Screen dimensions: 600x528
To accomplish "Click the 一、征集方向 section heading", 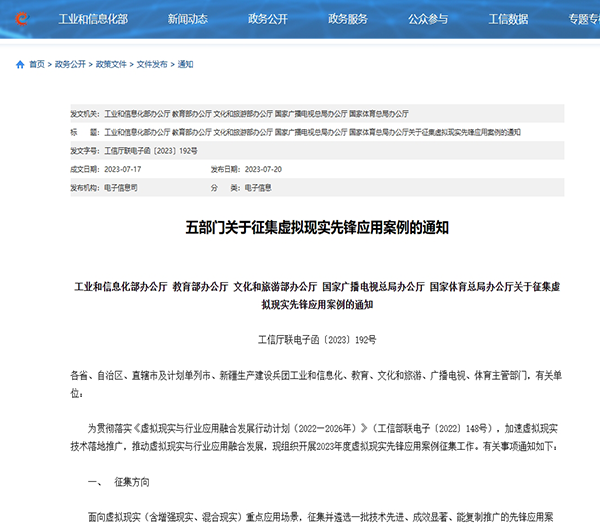I will point(122,482).
